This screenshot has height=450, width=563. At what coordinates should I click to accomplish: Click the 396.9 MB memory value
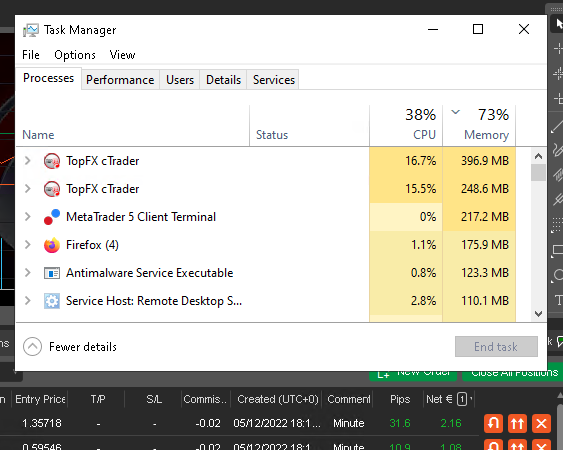485,161
